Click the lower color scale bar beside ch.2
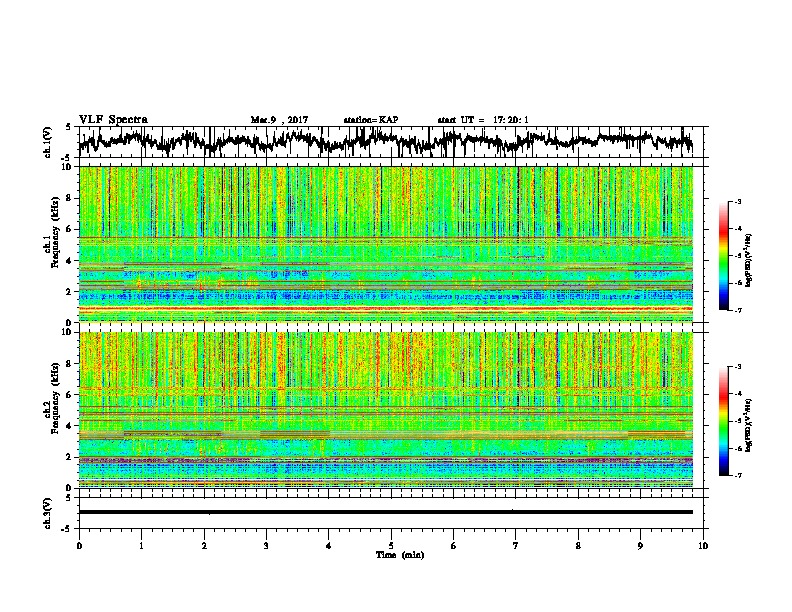 (724, 421)
